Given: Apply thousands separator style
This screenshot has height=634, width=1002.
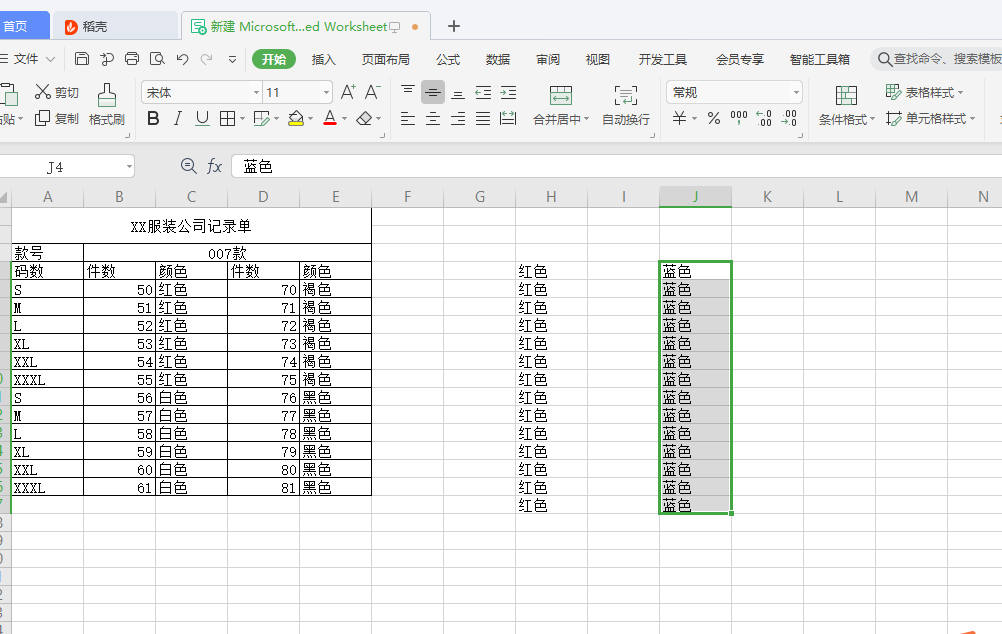Looking at the screenshot, I should click(x=739, y=118).
